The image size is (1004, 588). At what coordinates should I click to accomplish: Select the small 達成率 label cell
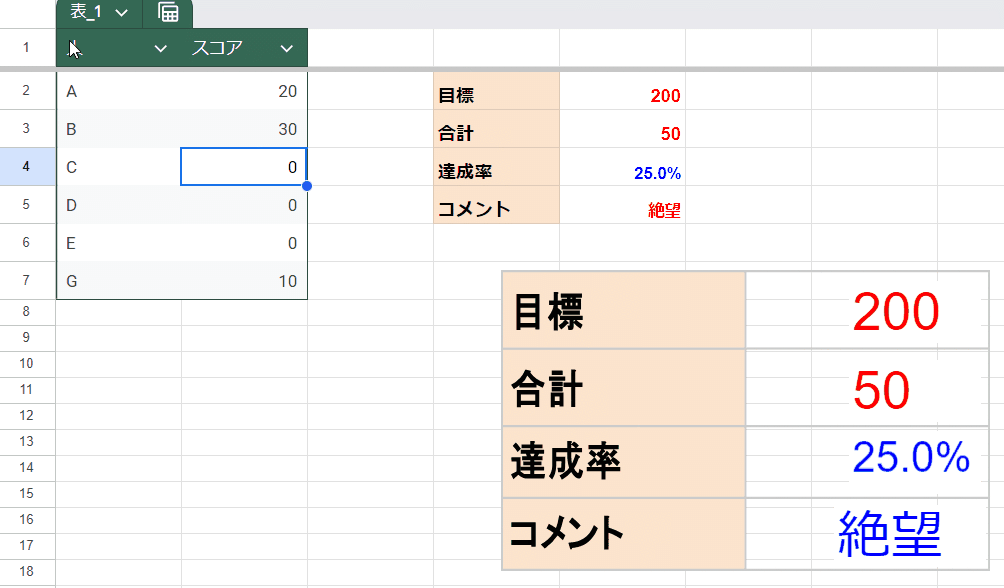coord(496,167)
